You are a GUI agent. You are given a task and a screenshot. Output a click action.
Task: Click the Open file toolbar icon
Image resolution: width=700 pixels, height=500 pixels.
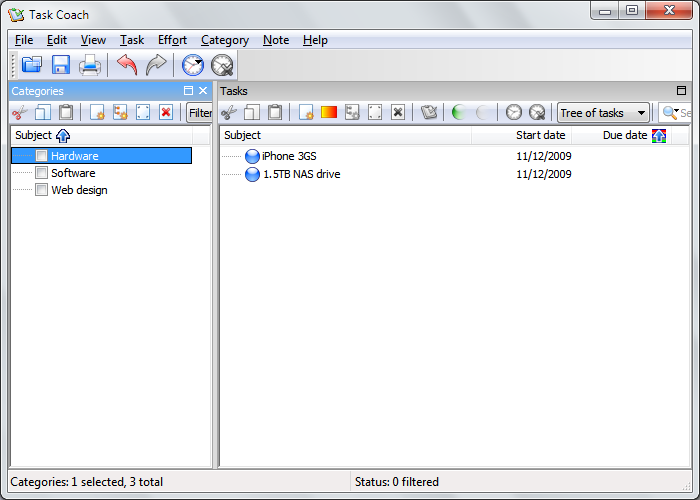coord(32,65)
